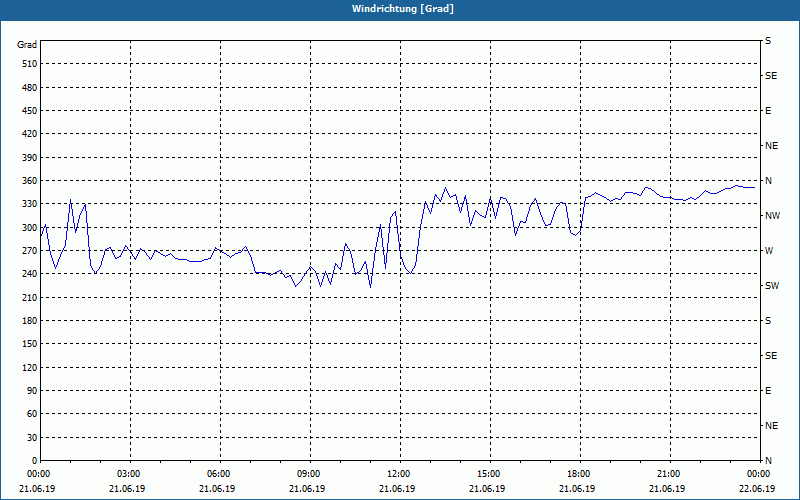Click the 15:00 time label
The width and height of the screenshot is (800, 500).
point(488,474)
